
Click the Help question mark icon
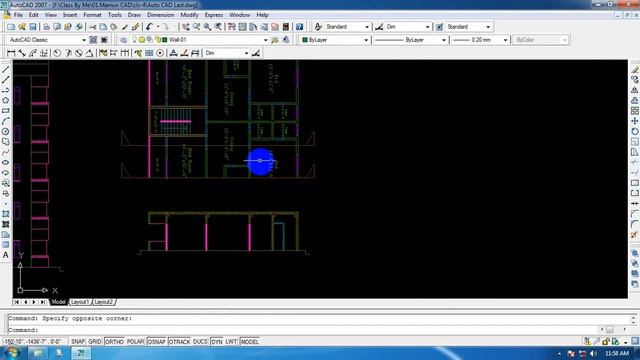[x=300, y=27]
